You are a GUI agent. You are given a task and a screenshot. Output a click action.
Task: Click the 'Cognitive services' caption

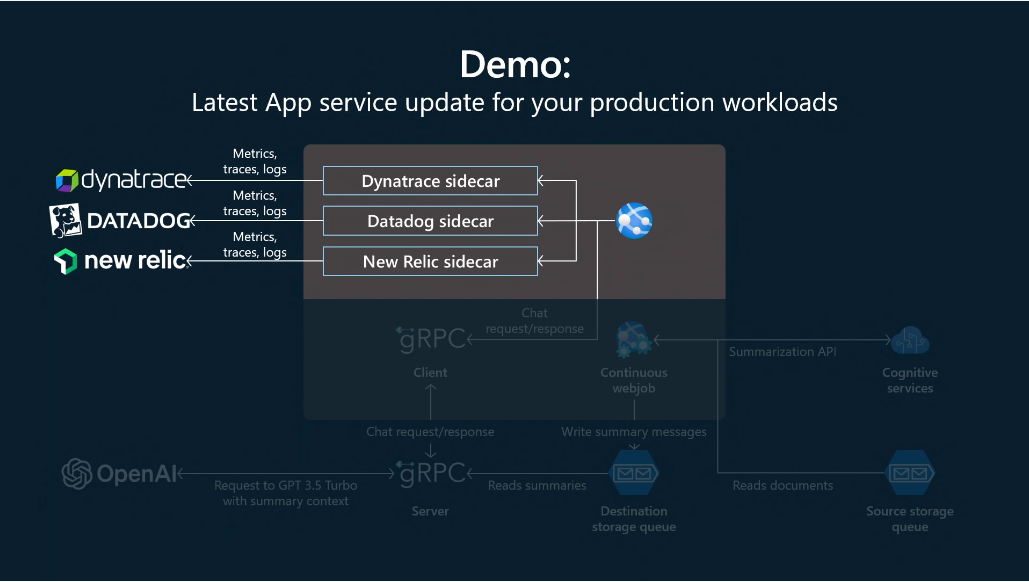point(910,380)
